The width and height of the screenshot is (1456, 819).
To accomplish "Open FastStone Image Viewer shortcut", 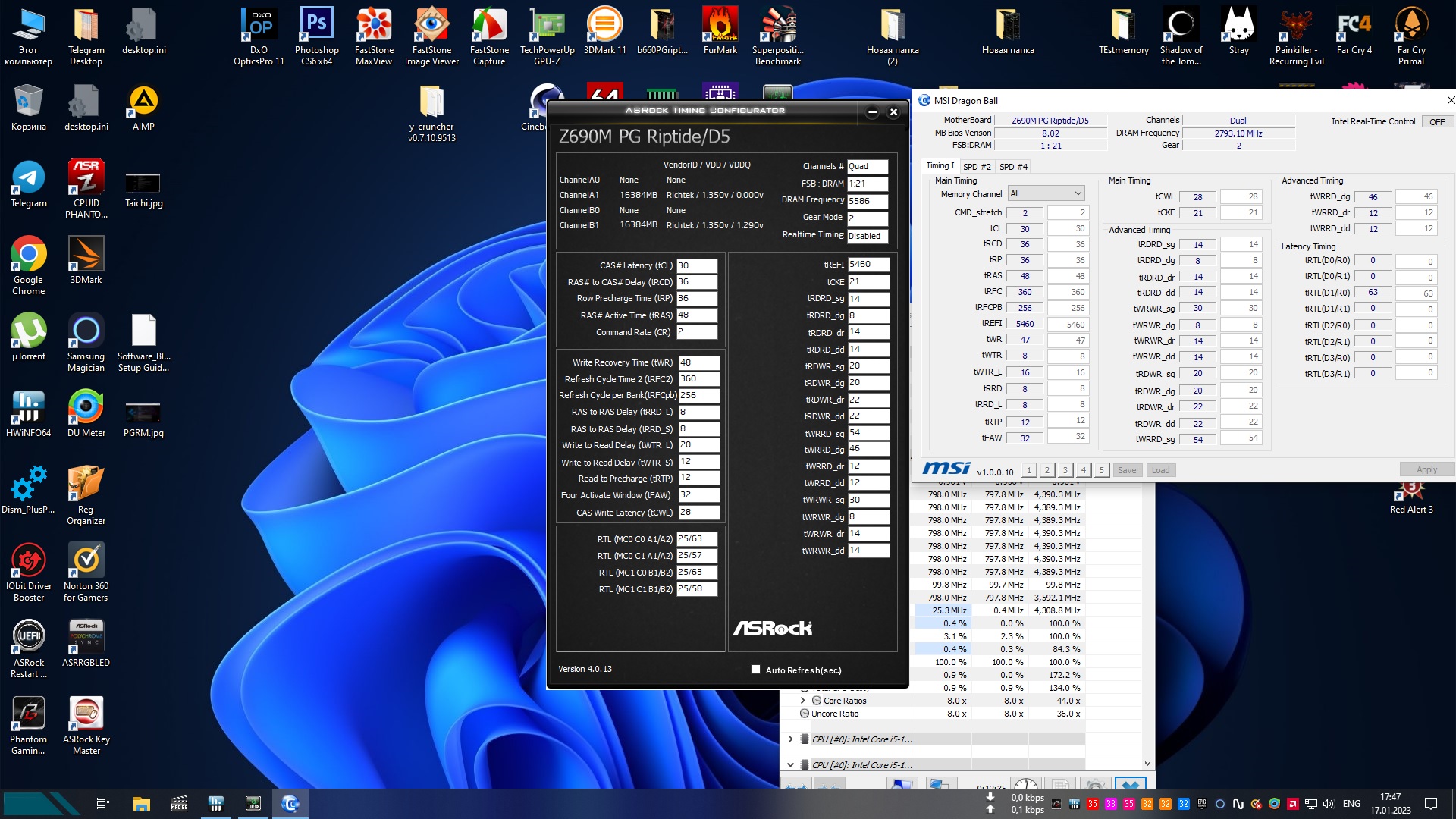I will point(431,36).
